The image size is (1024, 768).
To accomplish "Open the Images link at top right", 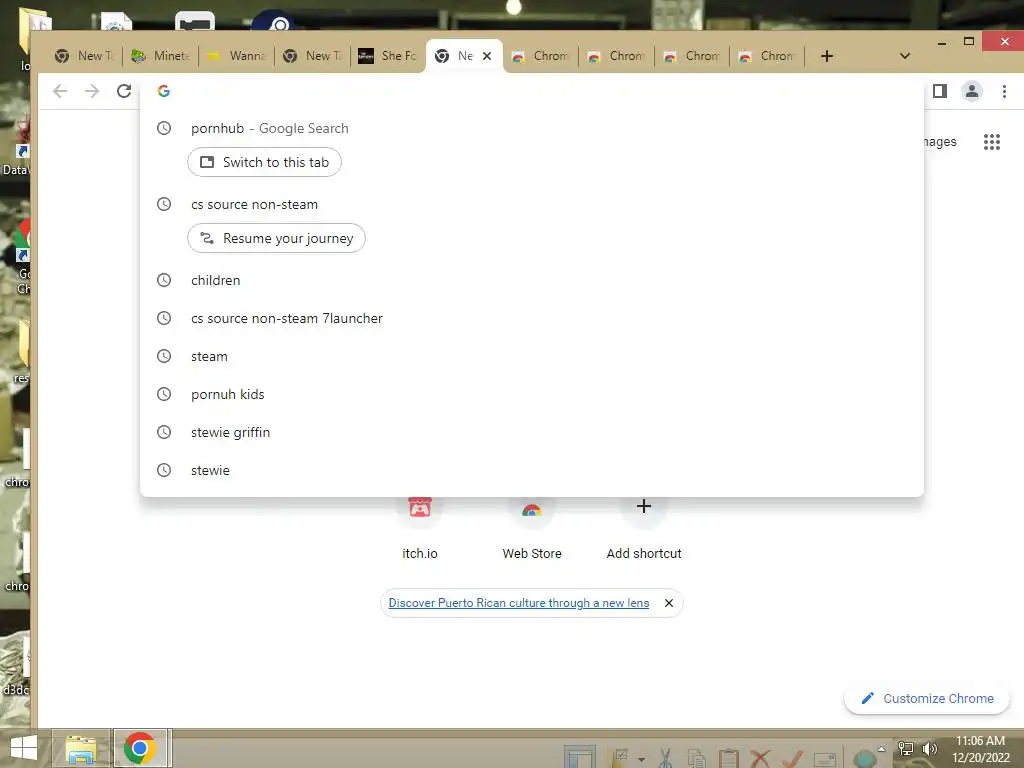I will tap(940, 142).
